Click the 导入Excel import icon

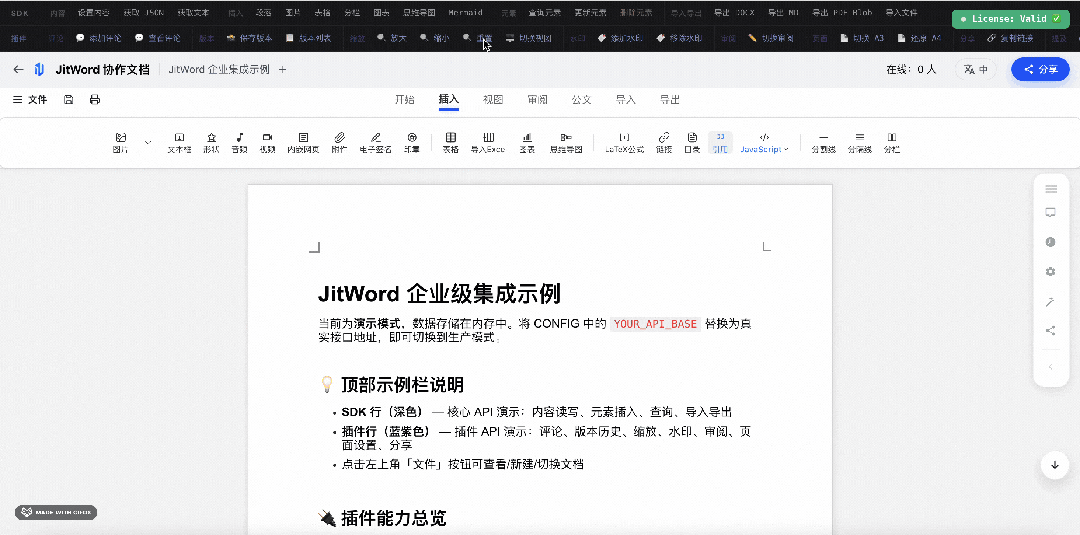click(488, 143)
